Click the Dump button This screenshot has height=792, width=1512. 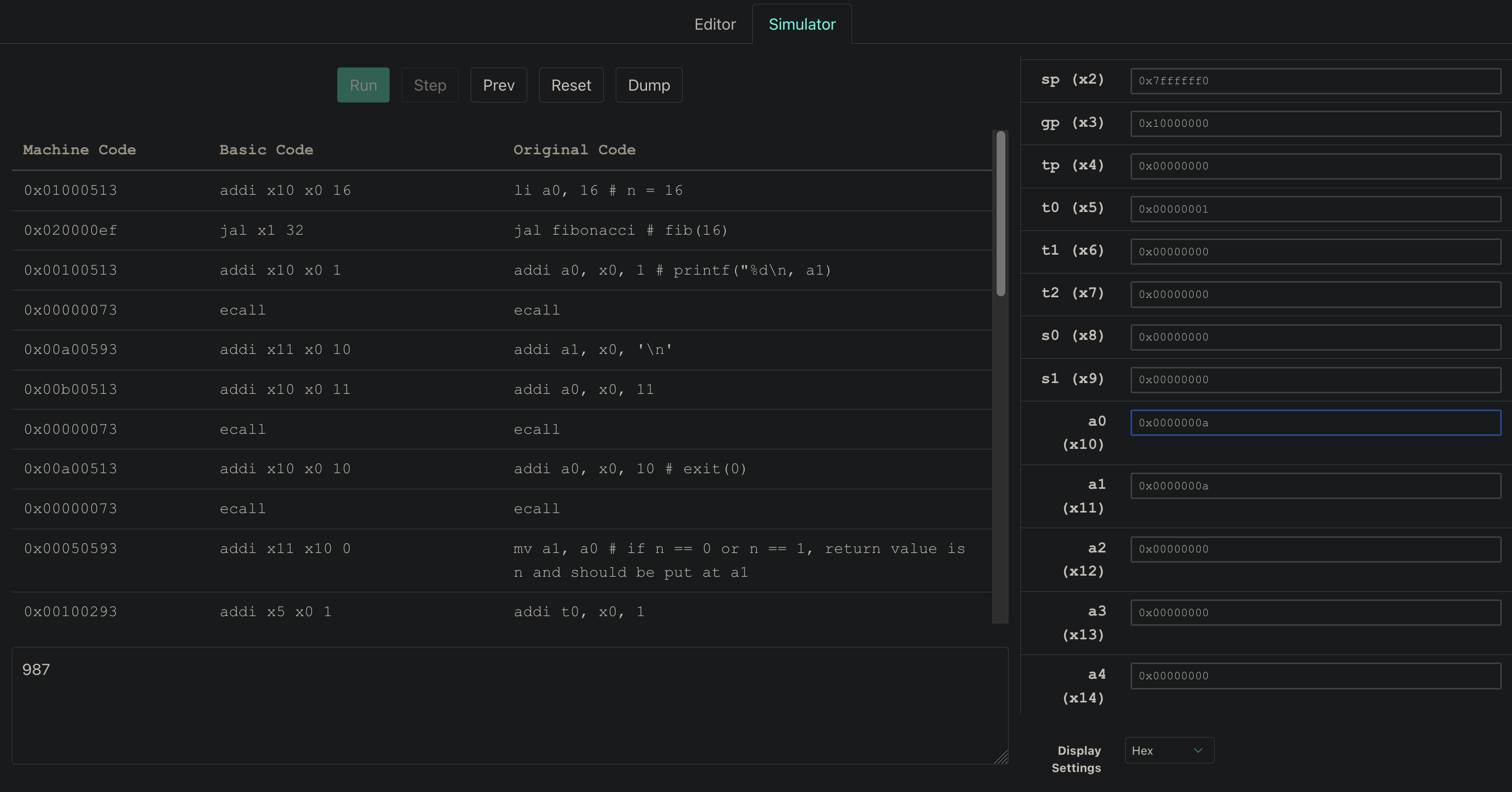[x=649, y=85]
